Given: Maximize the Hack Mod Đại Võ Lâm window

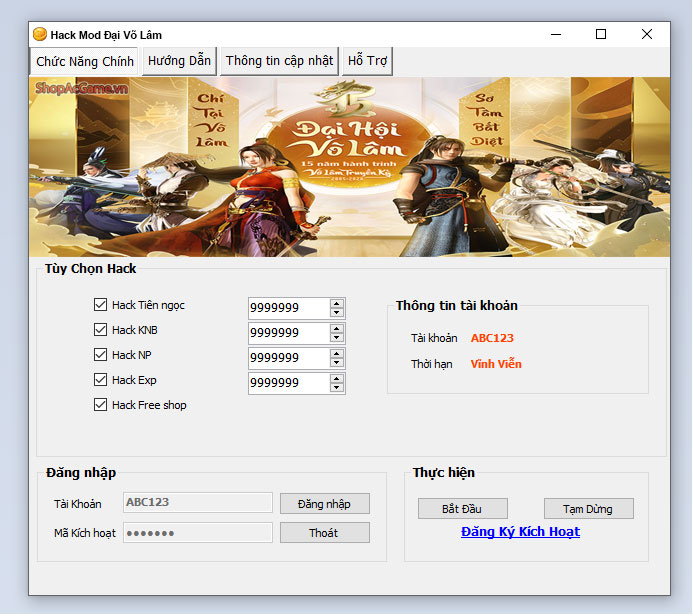Looking at the screenshot, I should click(601, 34).
